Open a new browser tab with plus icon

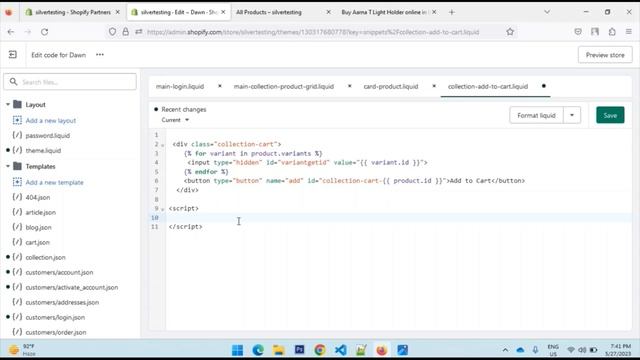coord(451,12)
